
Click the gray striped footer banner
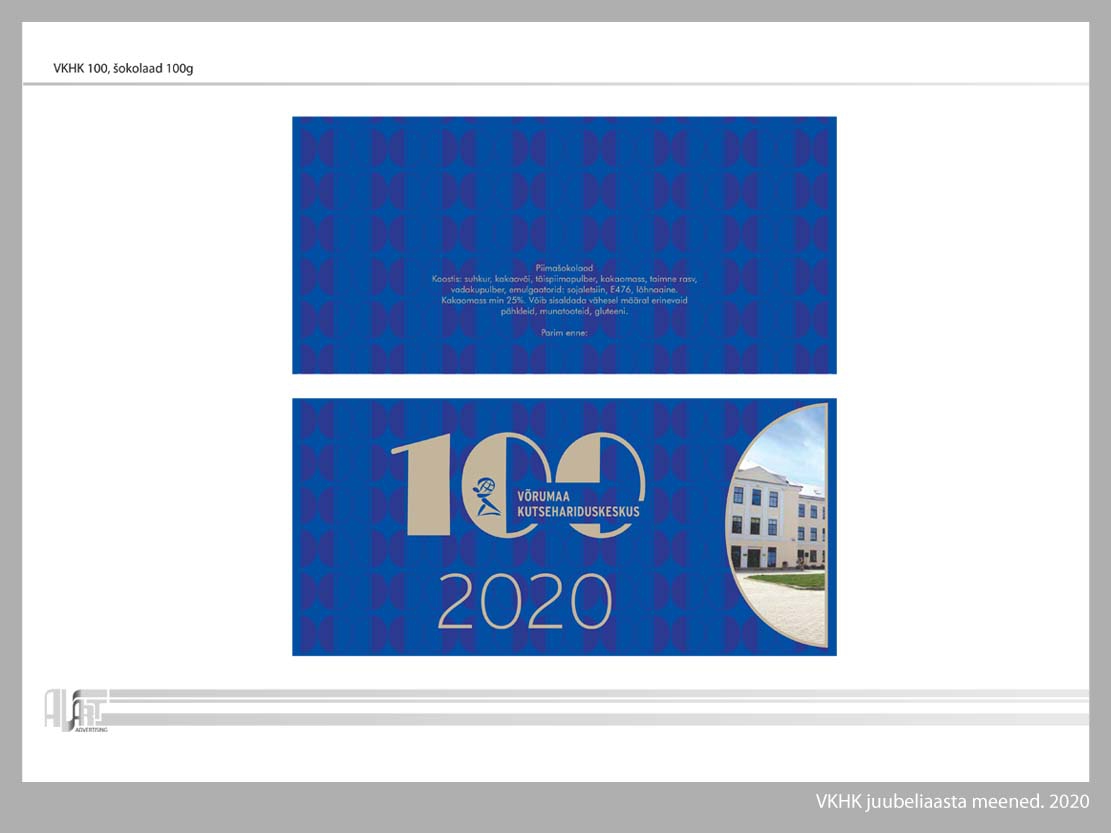(x=600, y=706)
